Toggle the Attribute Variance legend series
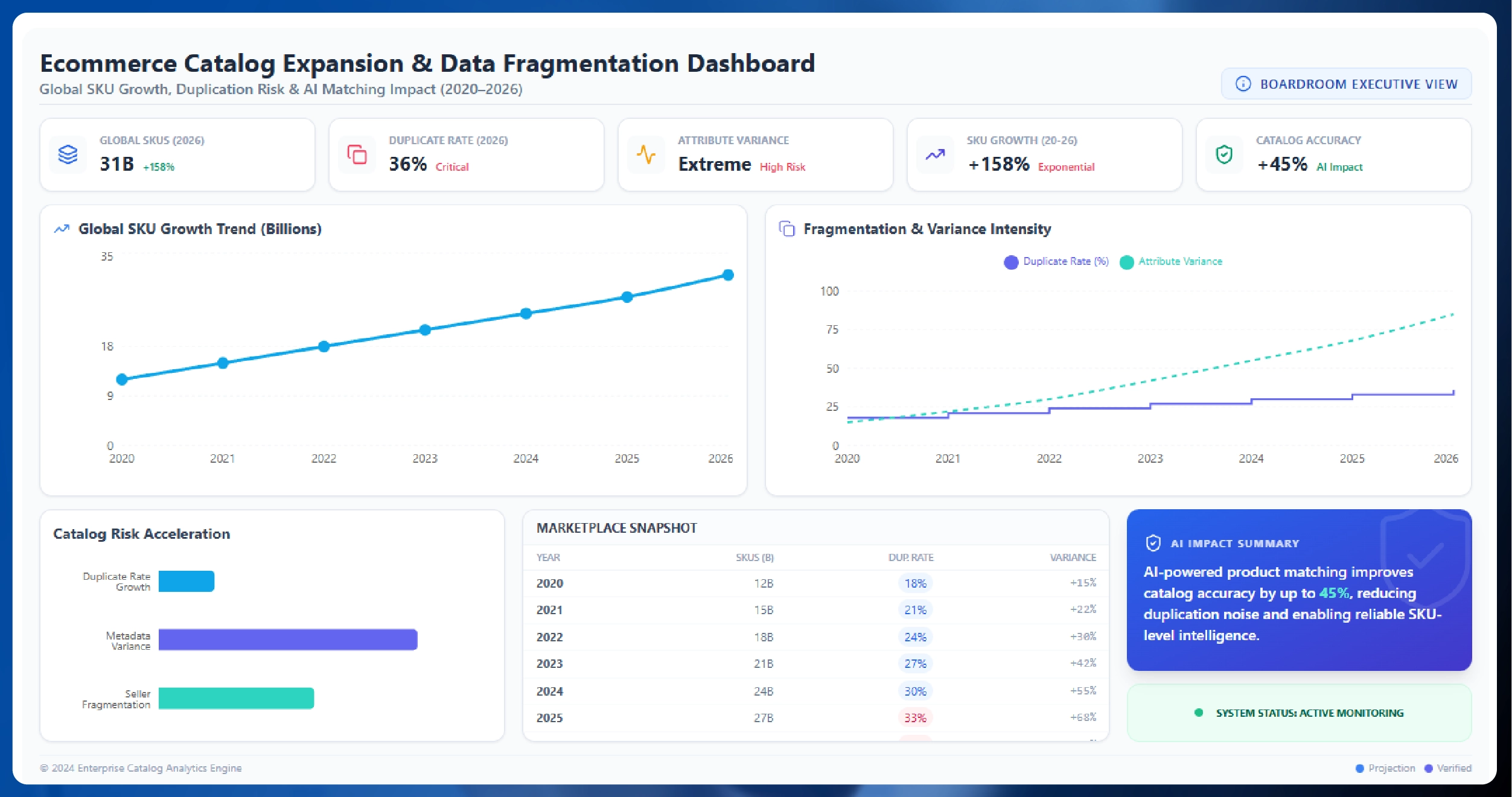The width and height of the screenshot is (1512, 797). 1171,262
